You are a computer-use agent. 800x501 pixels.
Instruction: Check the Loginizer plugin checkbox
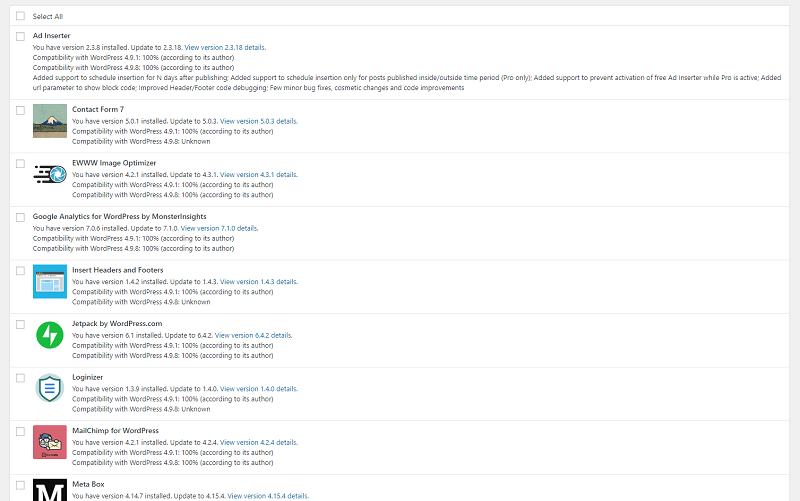pyautogui.click(x=20, y=378)
